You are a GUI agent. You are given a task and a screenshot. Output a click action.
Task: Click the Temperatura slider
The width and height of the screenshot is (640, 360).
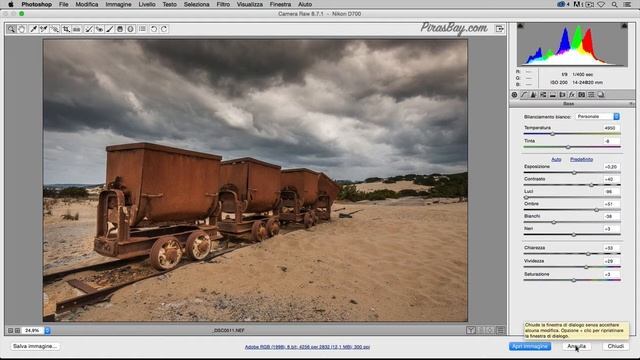click(x=572, y=134)
